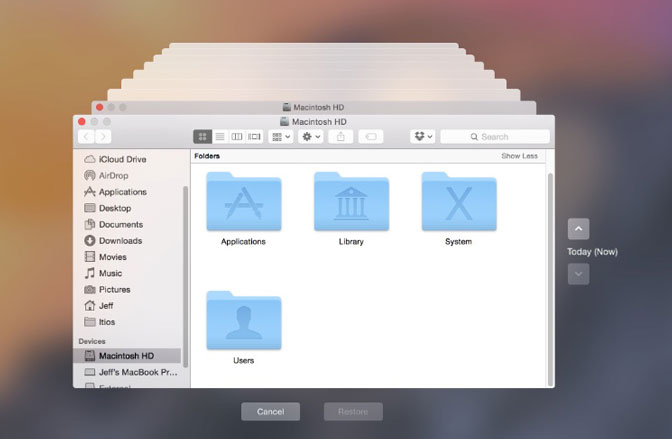This screenshot has width=672, height=439.
Task: Select the Applications folder icon
Action: pyautogui.click(x=244, y=201)
